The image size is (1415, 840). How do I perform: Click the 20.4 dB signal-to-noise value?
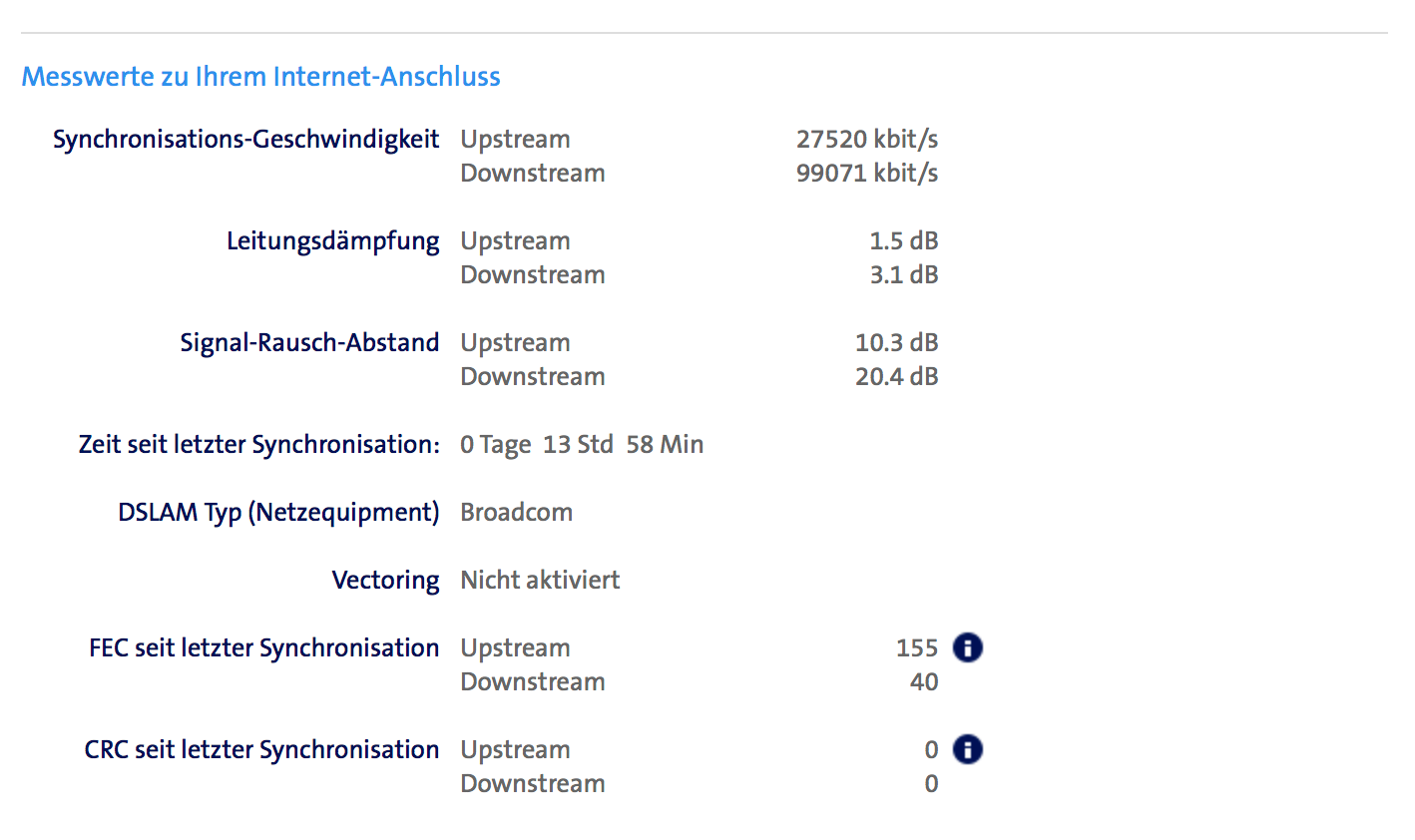[896, 376]
